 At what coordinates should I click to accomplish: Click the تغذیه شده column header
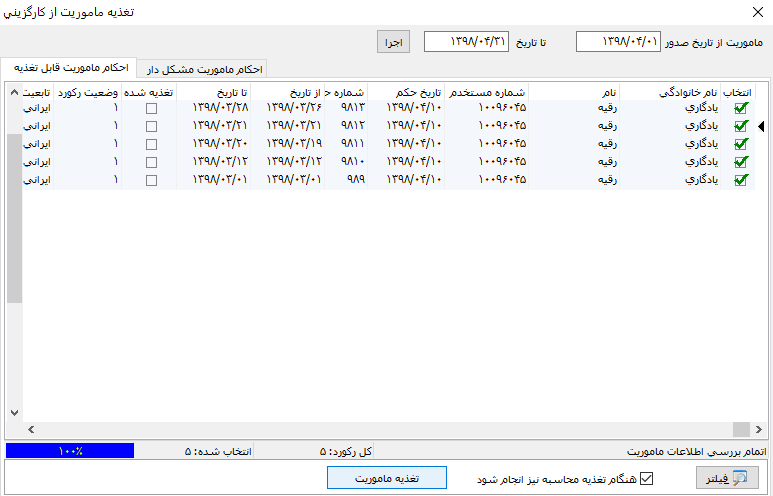(x=149, y=92)
